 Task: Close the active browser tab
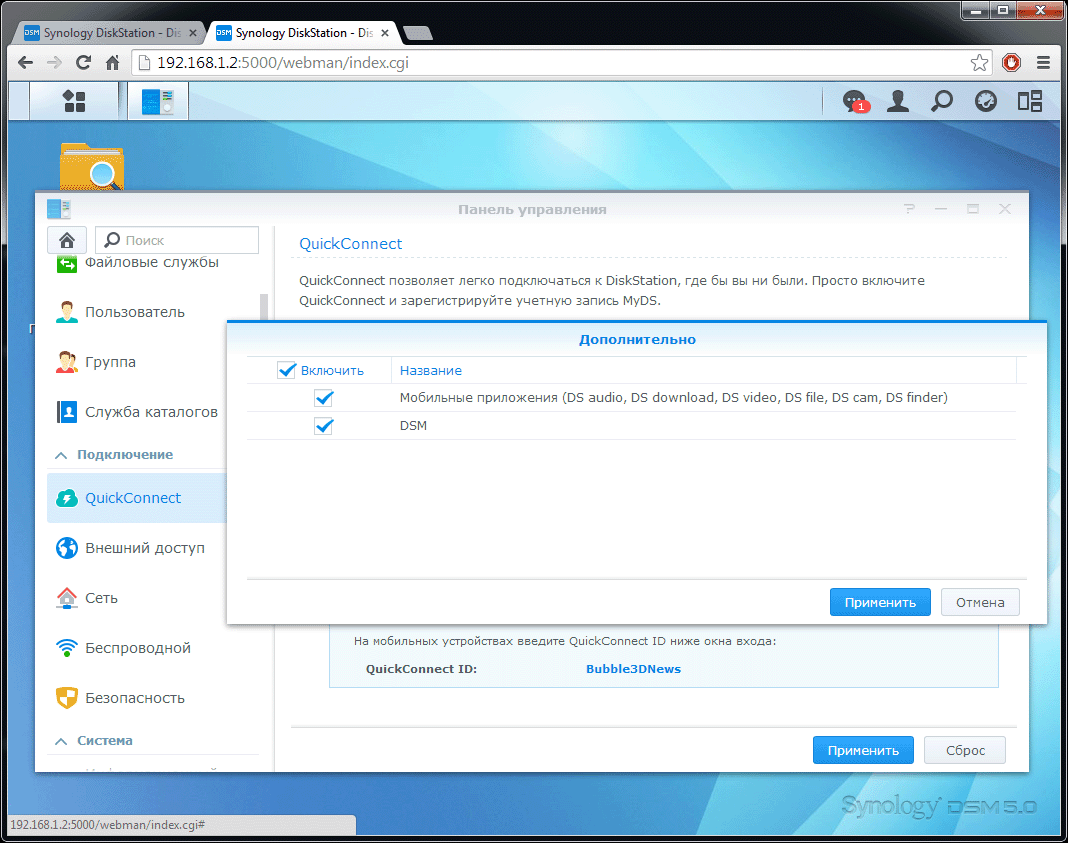(x=385, y=33)
